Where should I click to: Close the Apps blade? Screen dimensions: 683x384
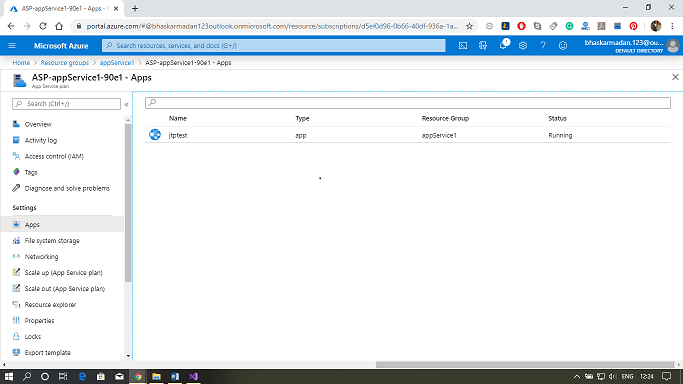tap(675, 77)
